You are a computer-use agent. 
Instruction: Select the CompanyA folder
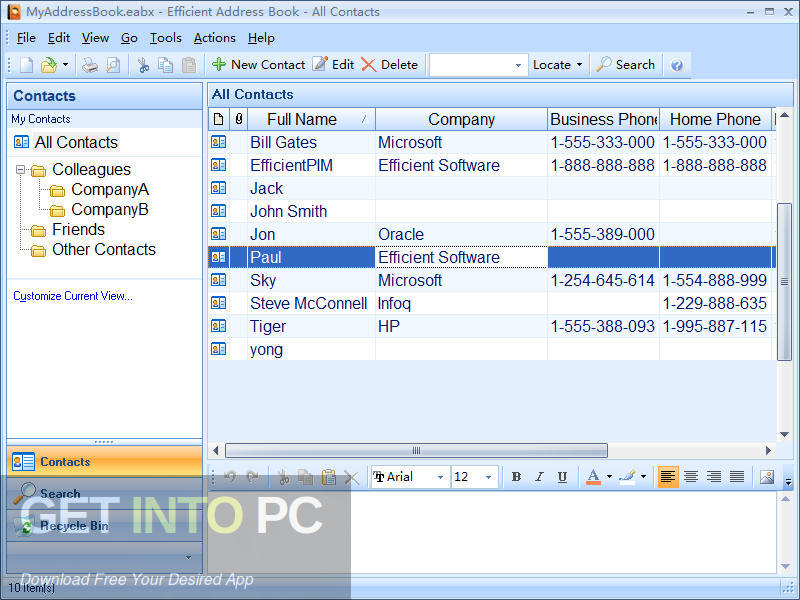tap(110, 189)
